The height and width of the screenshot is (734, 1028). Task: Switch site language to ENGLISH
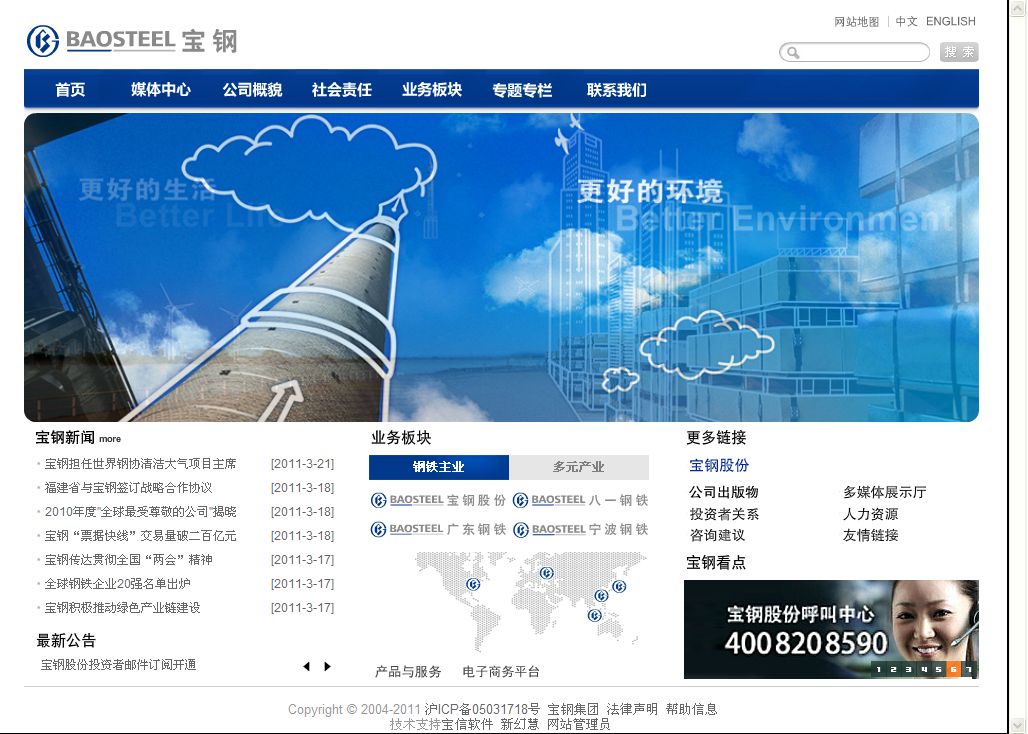[x=950, y=21]
